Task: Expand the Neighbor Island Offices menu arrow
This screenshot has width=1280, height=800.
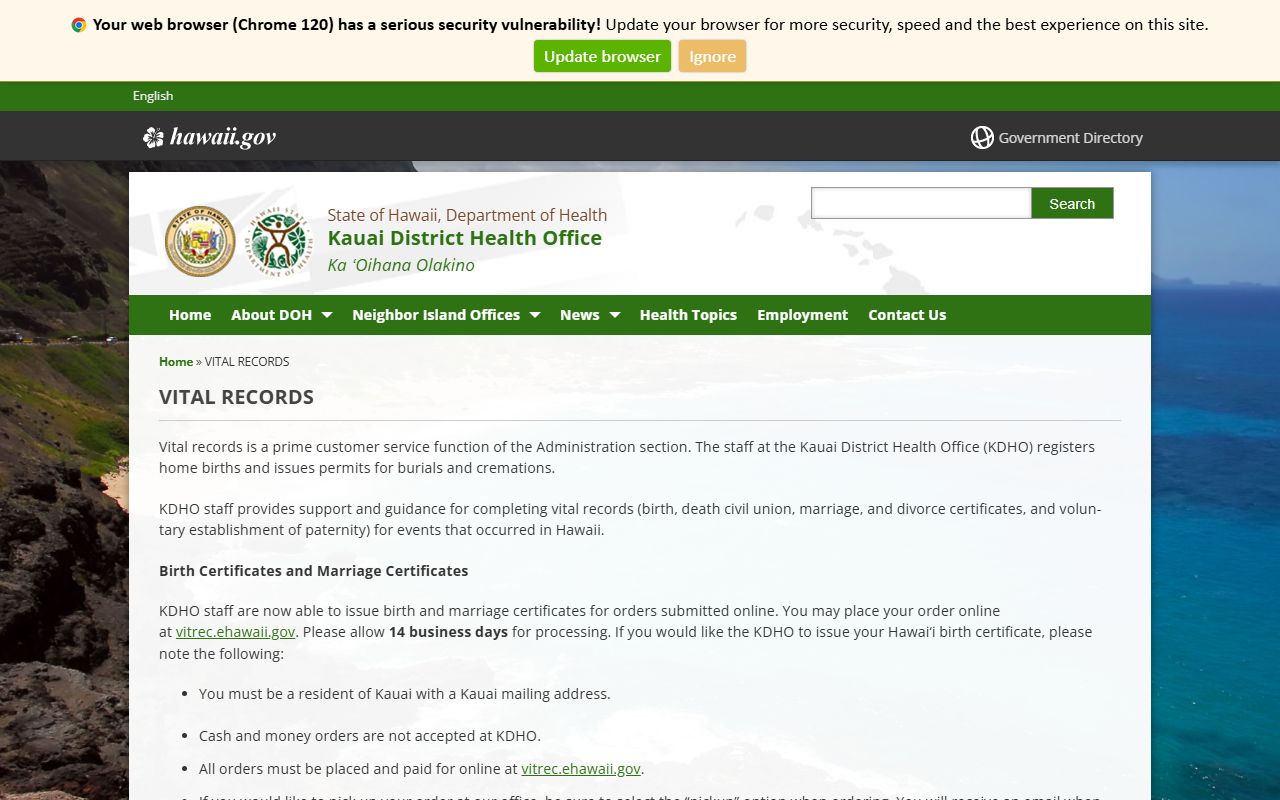Action: 534,315
